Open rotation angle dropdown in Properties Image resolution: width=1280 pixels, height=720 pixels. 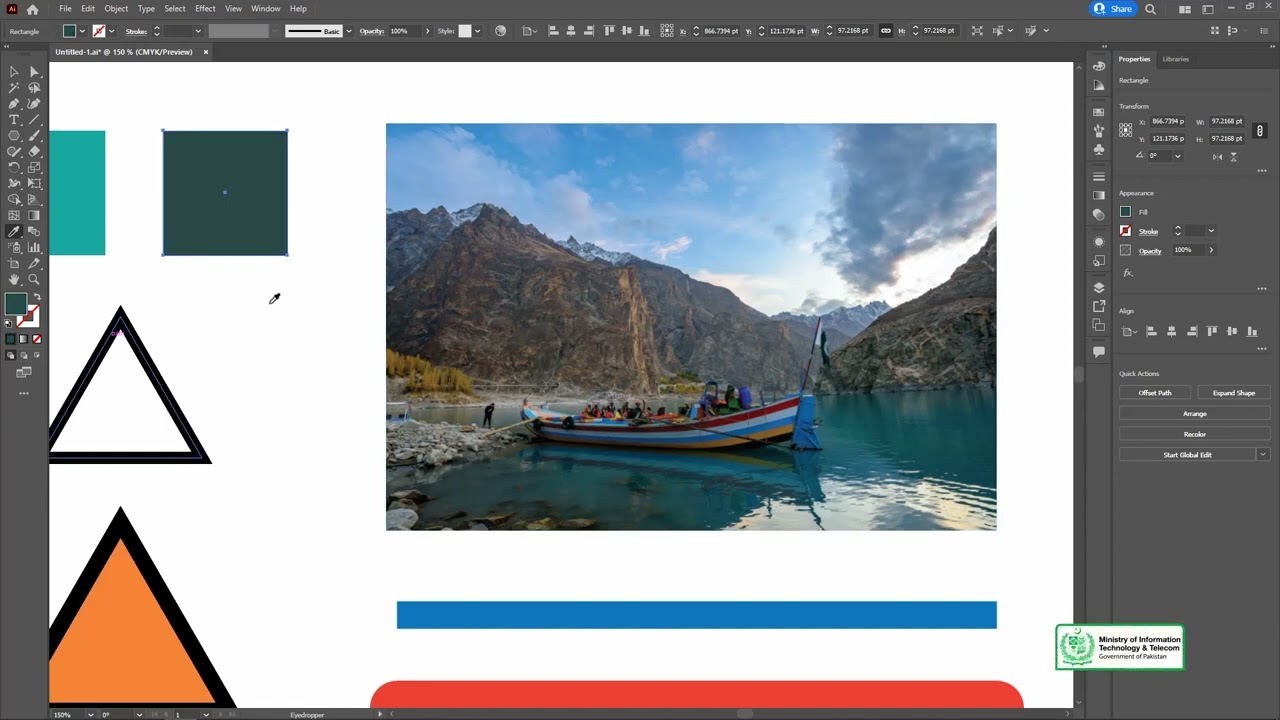(x=1177, y=156)
